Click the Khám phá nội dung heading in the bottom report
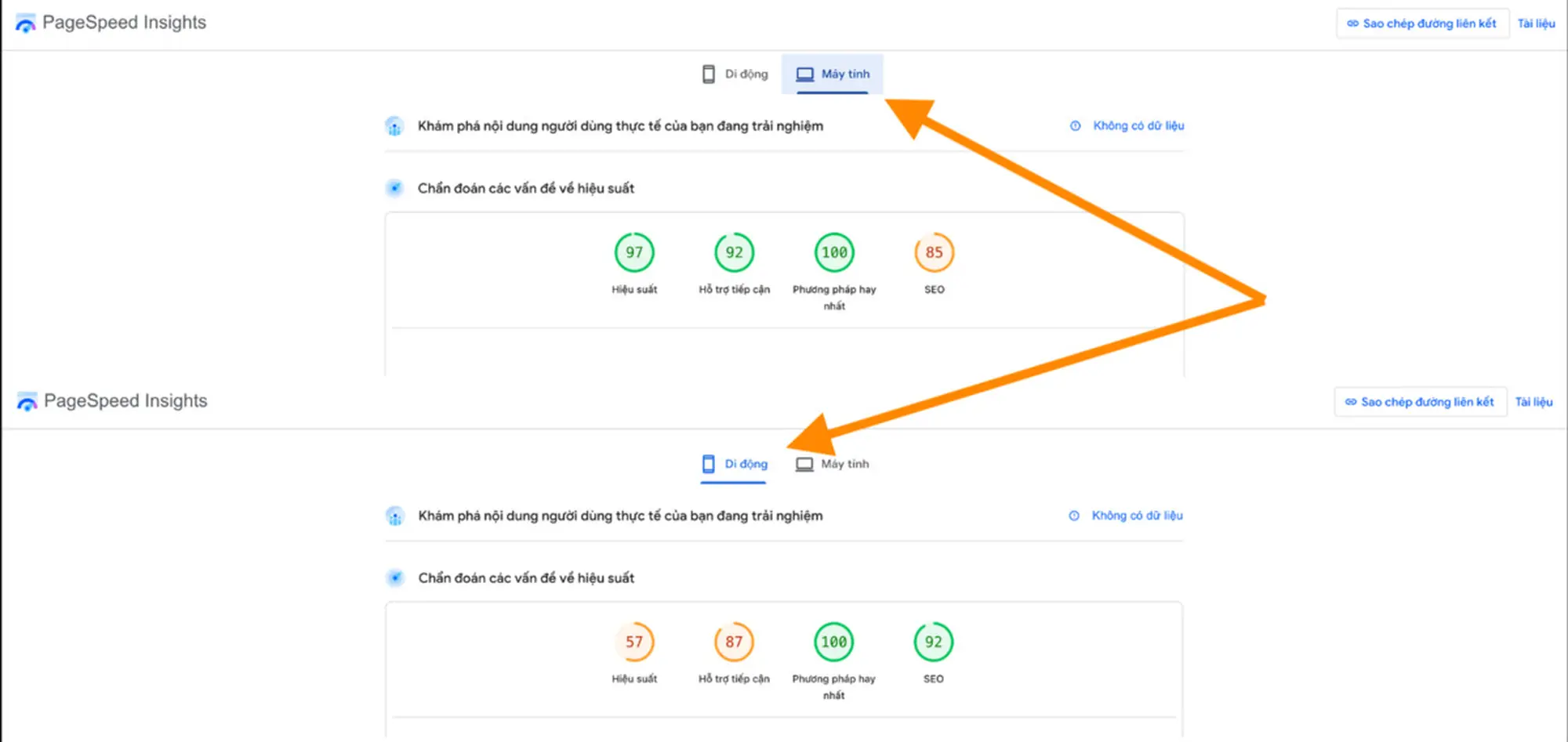Image resolution: width=1568 pixels, height=742 pixels. [620, 516]
